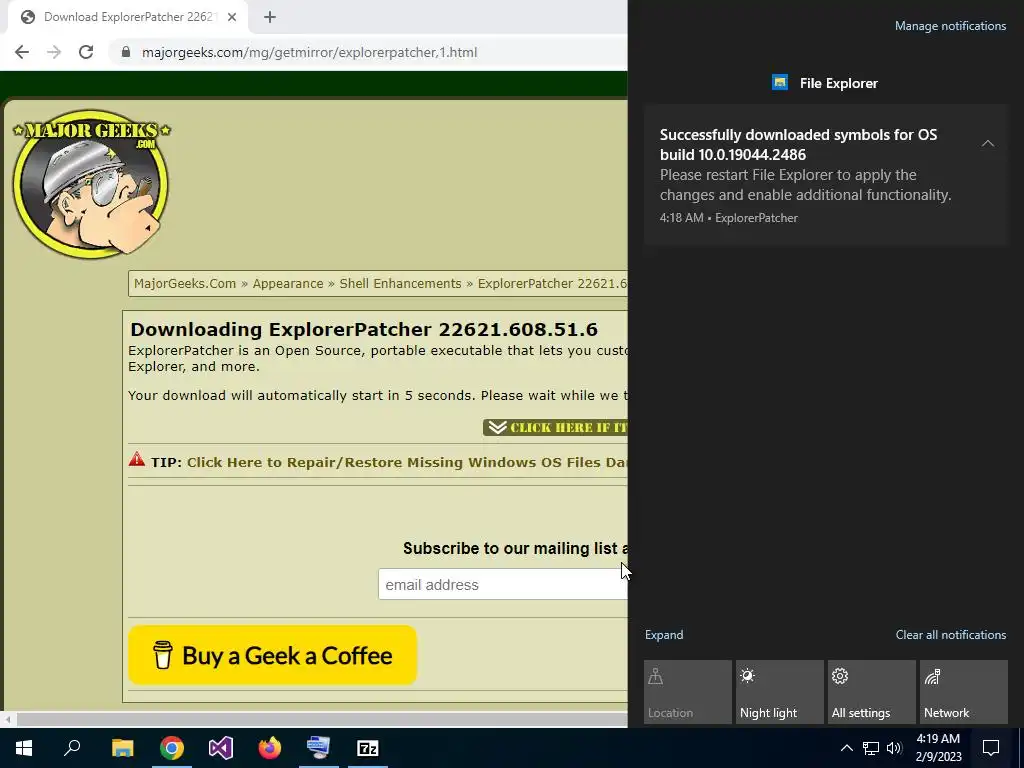Viewport: 1024px width, 768px height.
Task: Click the address bar URL
Action: point(310,52)
